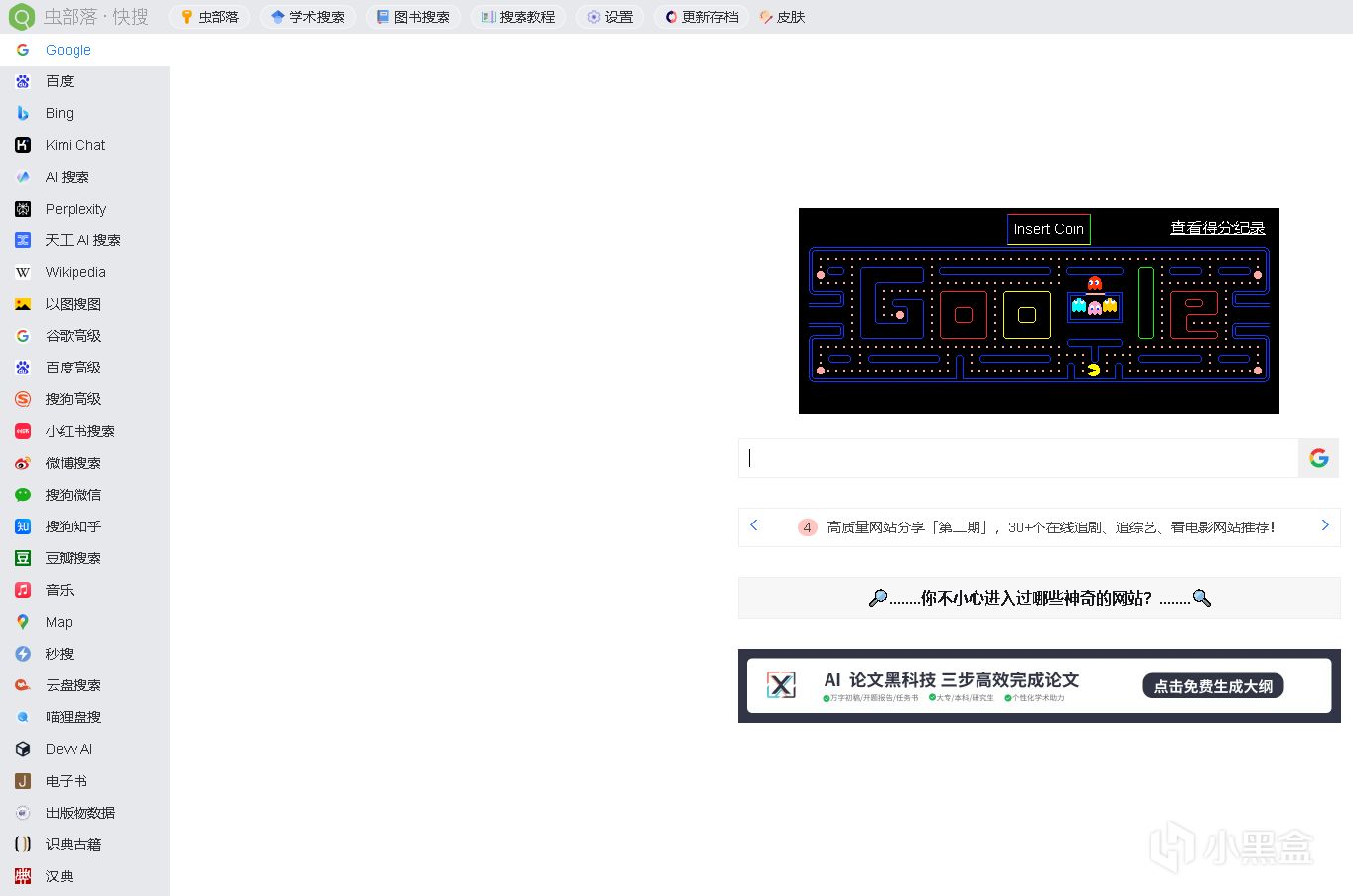Screen dimensions: 1353x896
Task: Click the Map pin icon in the sidebar
Action: coord(23,622)
